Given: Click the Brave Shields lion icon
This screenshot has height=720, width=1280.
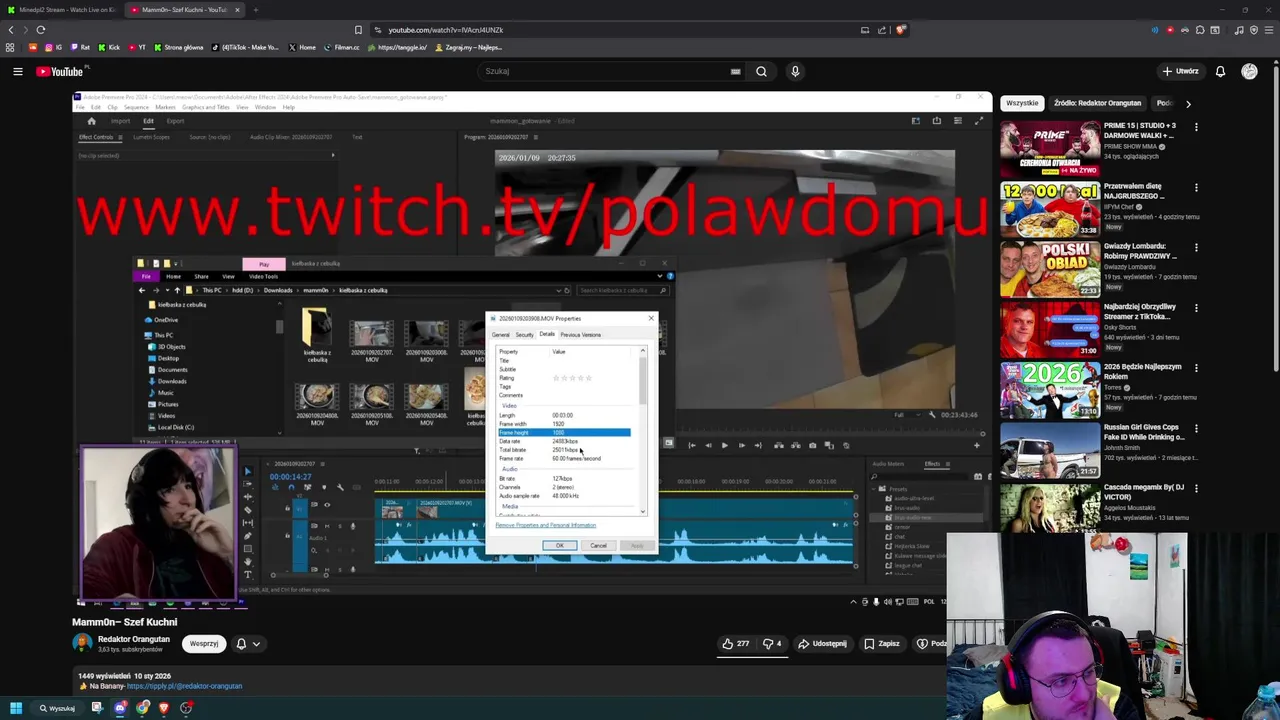Looking at the screenshot, I should tap(900, 30).
